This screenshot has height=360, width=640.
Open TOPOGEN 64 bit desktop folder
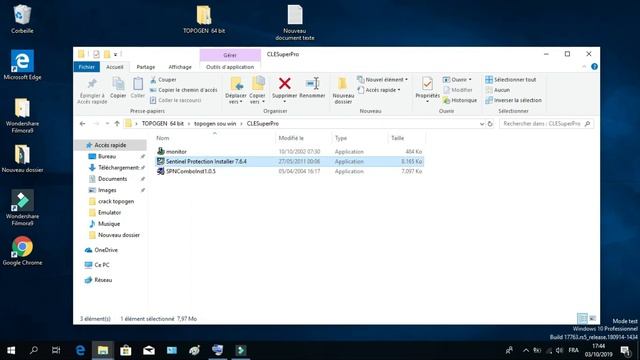coord(204,19)
